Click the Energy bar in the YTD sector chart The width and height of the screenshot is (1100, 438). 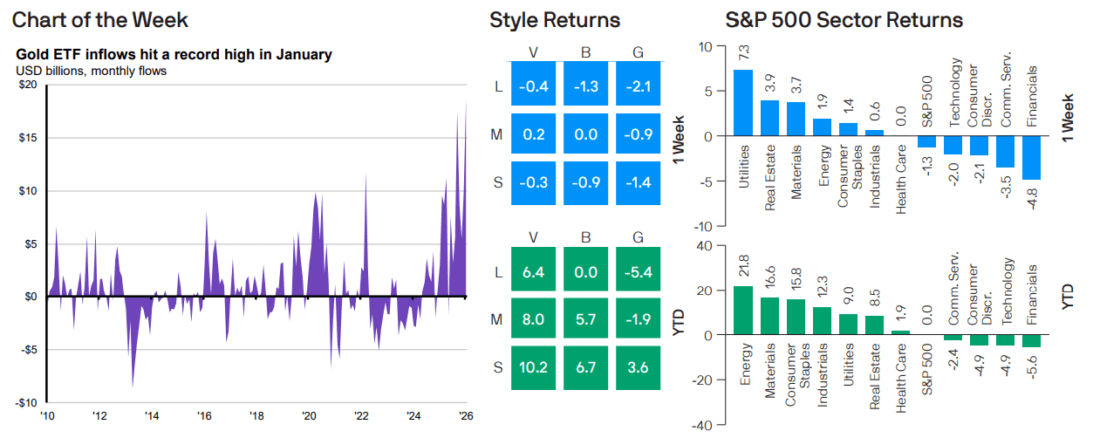pyautogui.click(x=744, y=311)
